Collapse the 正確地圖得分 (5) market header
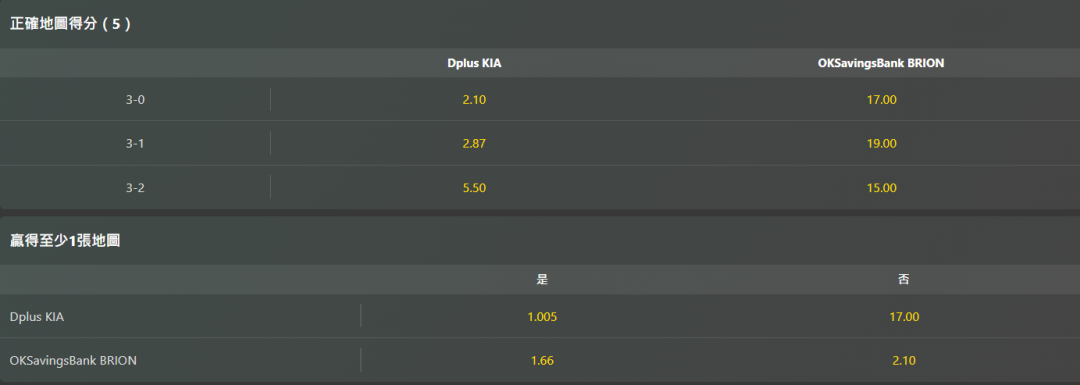This screenshot has height=385, width=1080. pyautogui.click(x=540, y=23)
